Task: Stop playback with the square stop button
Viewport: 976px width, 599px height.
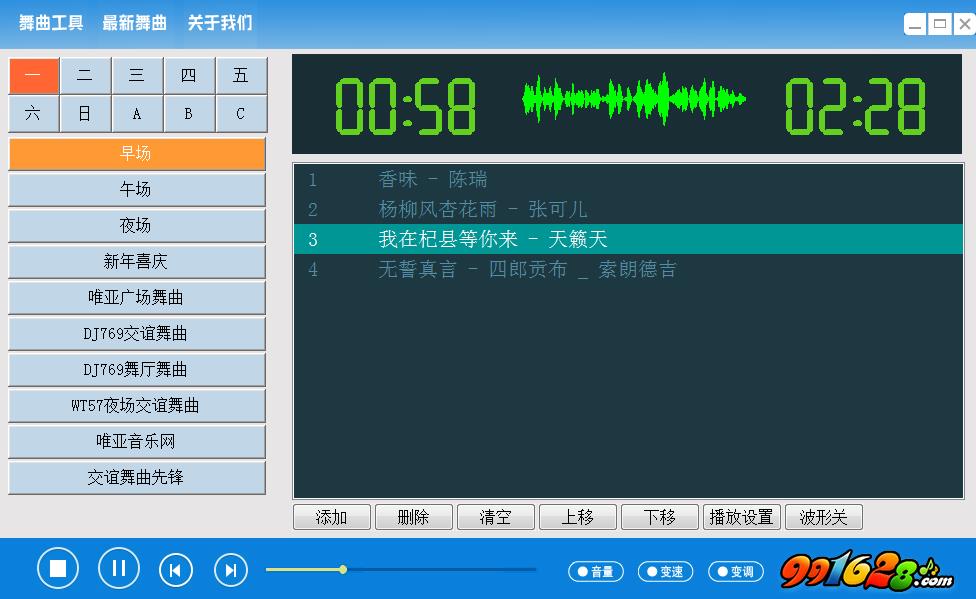Action: (58, 568)
